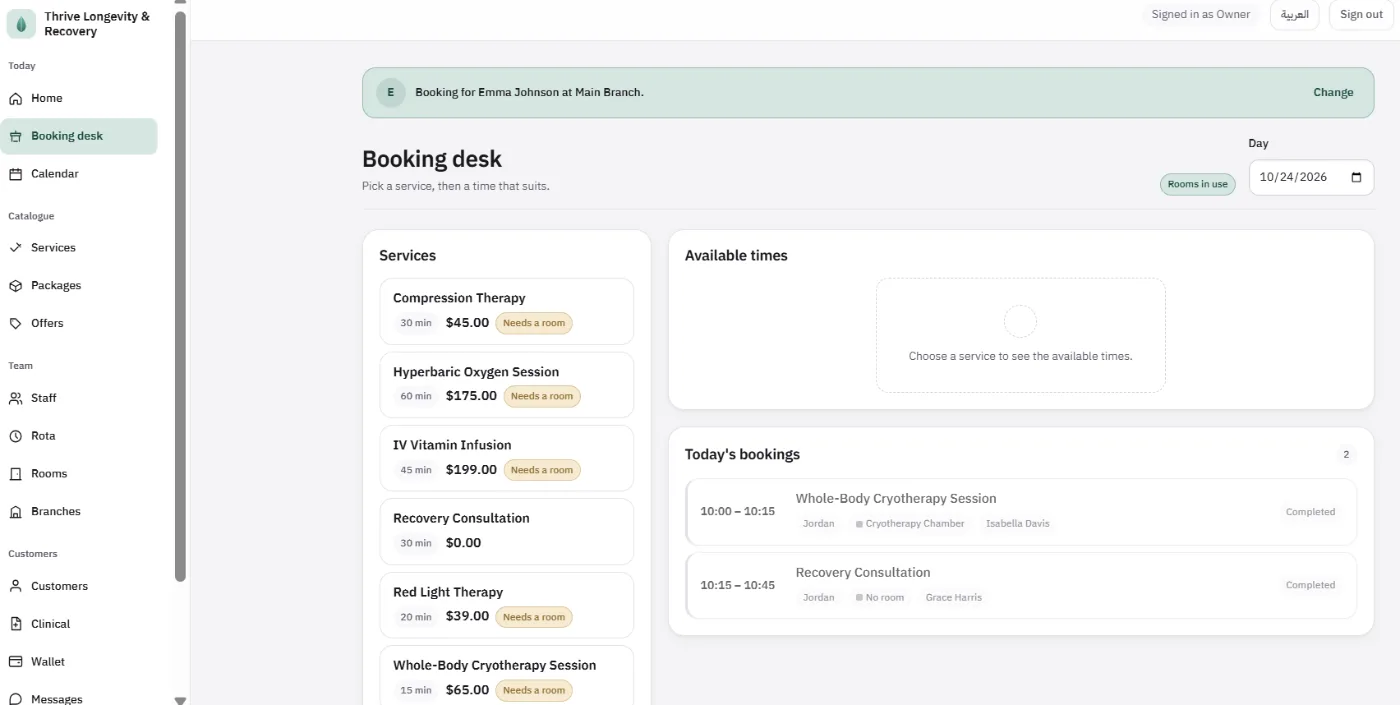
Task: Click the Cryotherapy Chamber room tag
Action: [910, 524]
